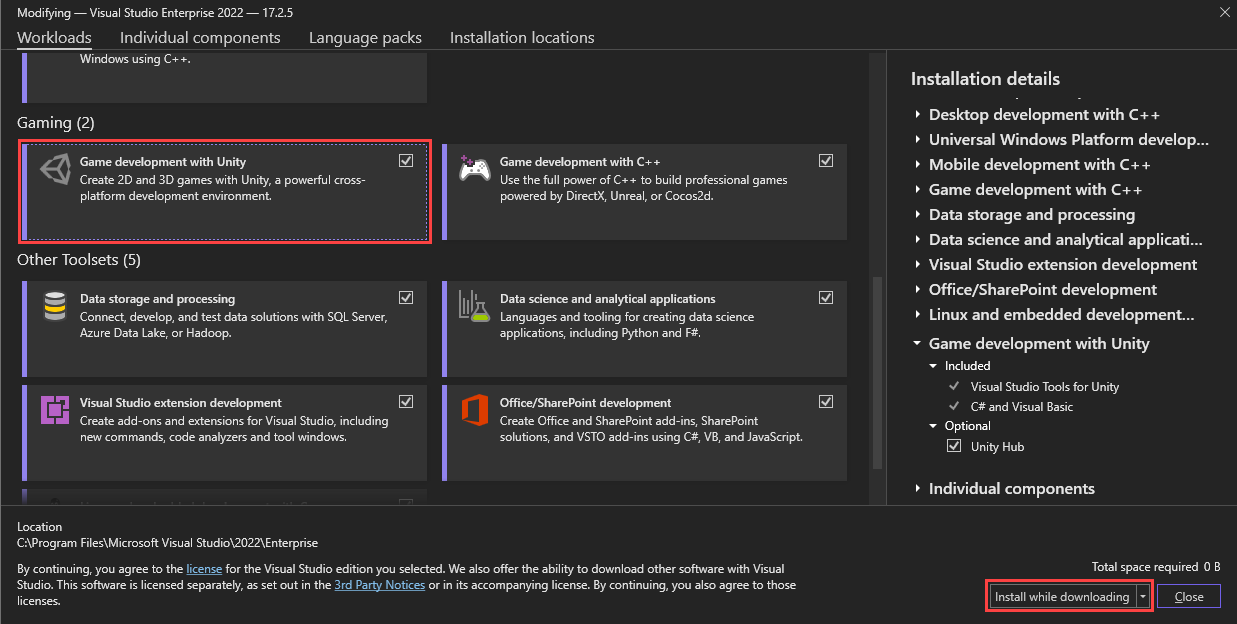Open the 3rd Party Notices link

click(x=379, y=585)
